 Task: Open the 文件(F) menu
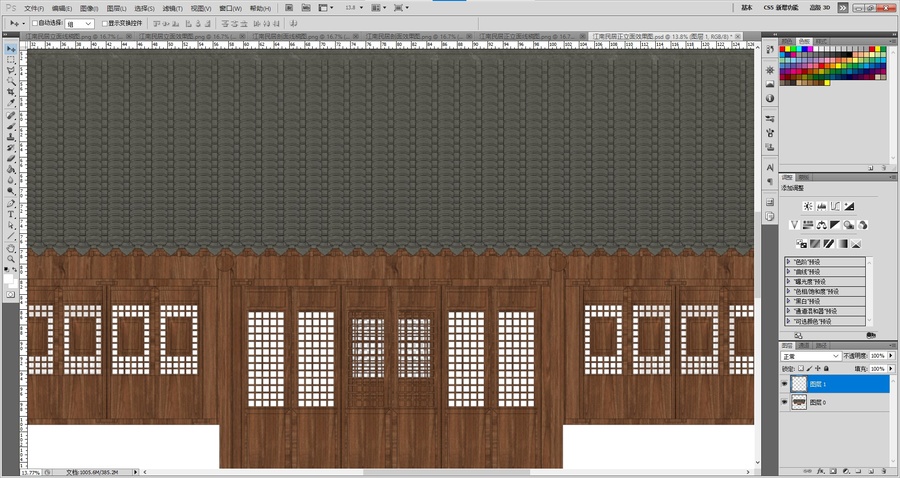(x=34, y=9)
